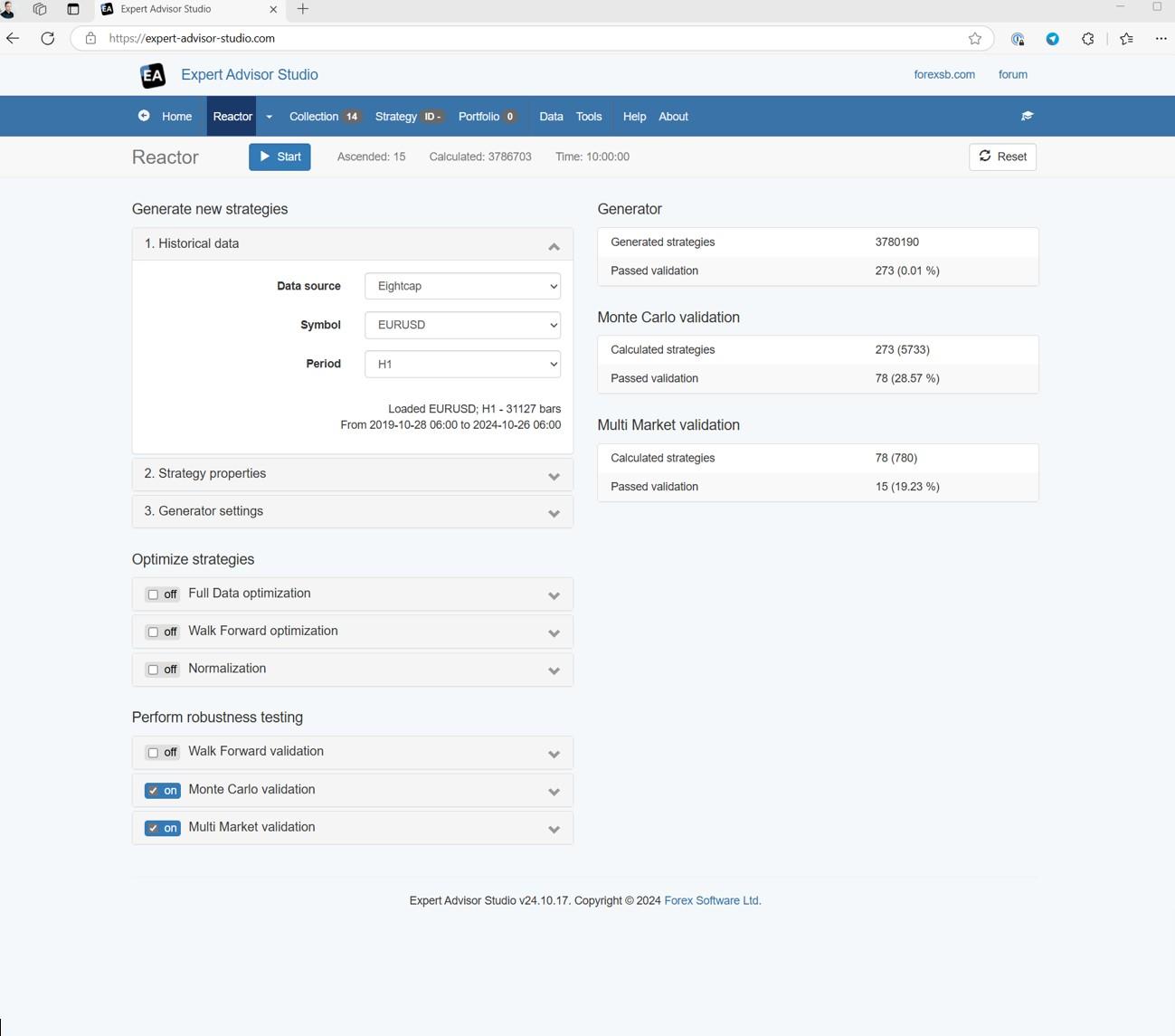Toggle Full Data optimization checkbox
The image size is (1175, 1036).
pyautogui.click(x=153, y=594)
